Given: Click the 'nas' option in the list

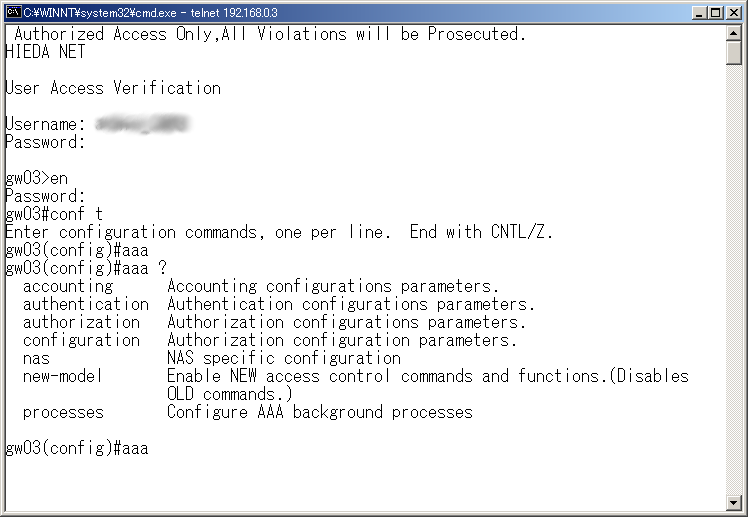Looking at the screenshot, I should pos(36,358).
